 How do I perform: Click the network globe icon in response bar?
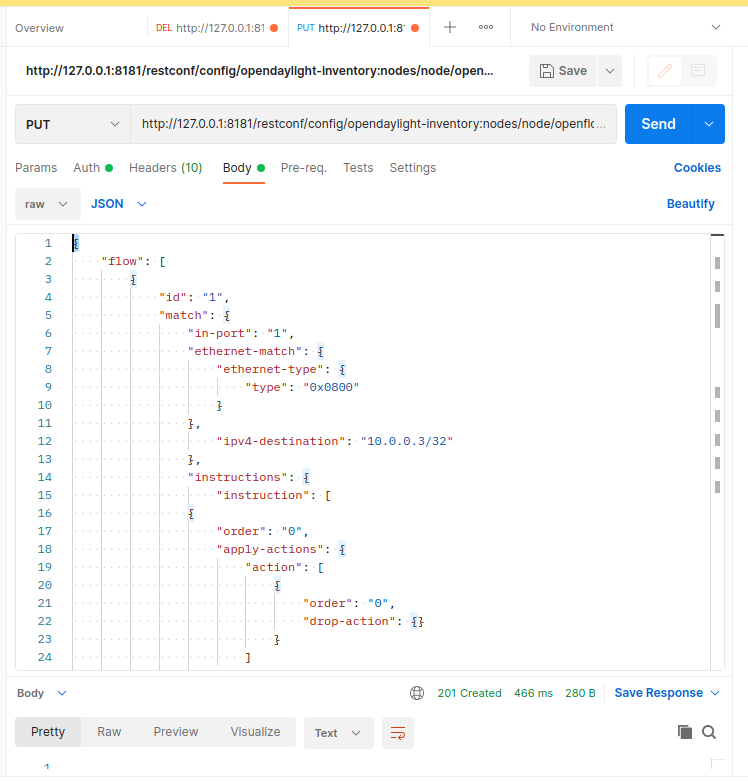point(417,693)
